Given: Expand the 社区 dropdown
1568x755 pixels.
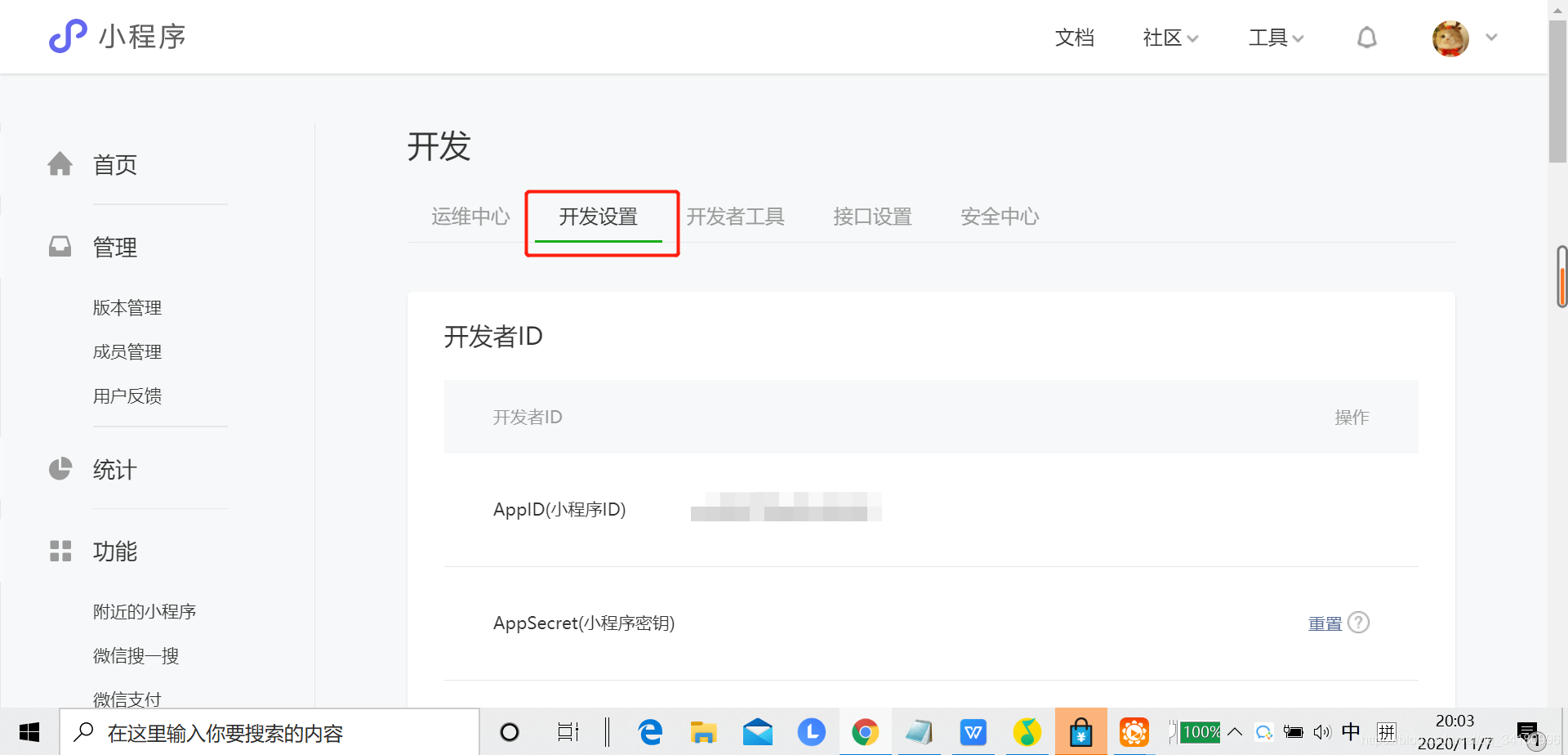Looking at the screenshot, I should [1169, 38].
